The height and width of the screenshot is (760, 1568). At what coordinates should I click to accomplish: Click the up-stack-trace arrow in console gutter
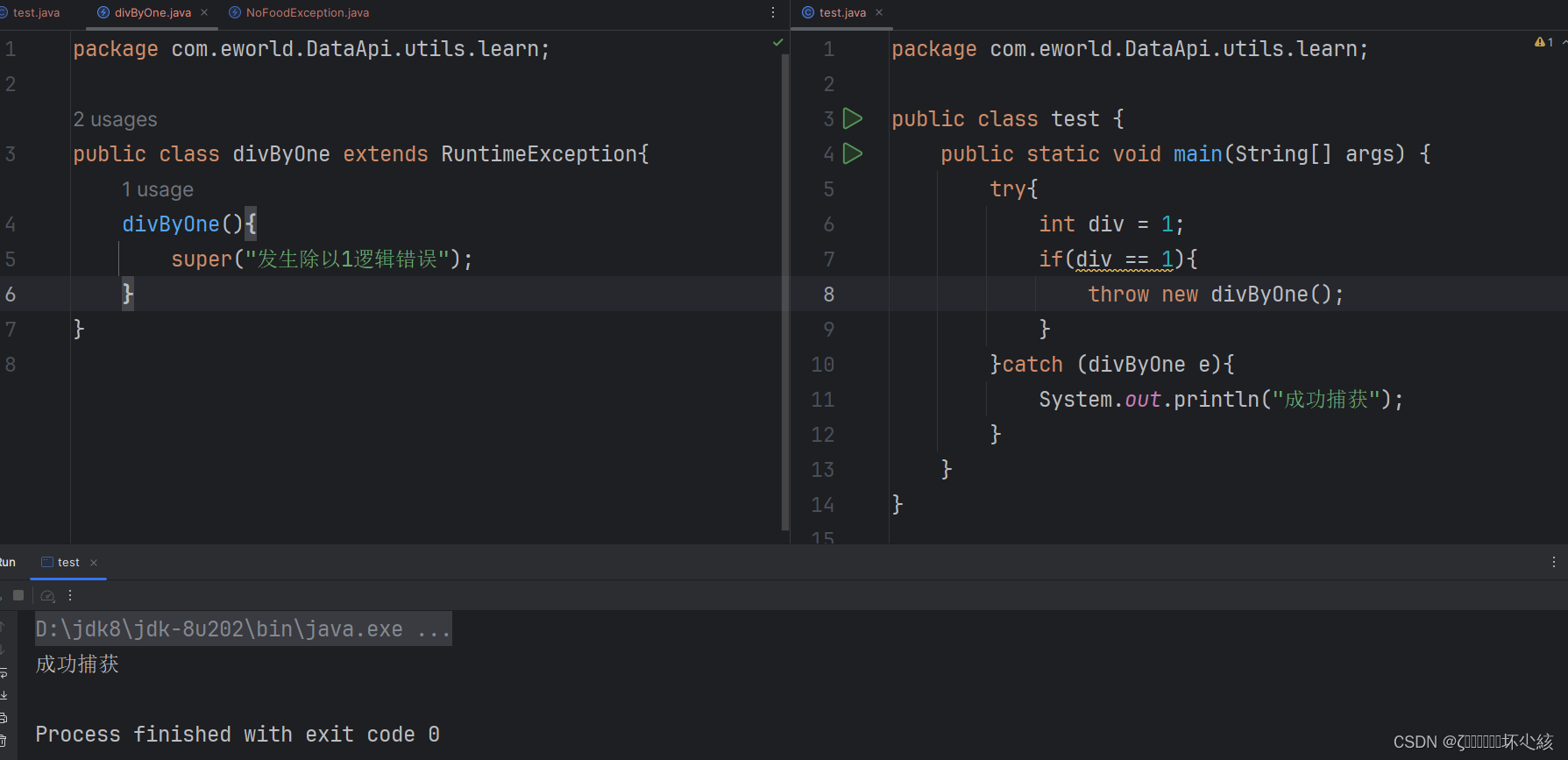(x=4, y=627)
